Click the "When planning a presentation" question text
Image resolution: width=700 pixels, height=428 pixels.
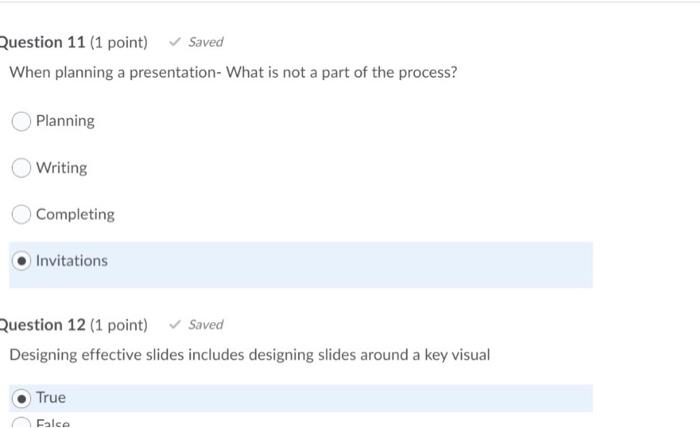pos(233,73)
